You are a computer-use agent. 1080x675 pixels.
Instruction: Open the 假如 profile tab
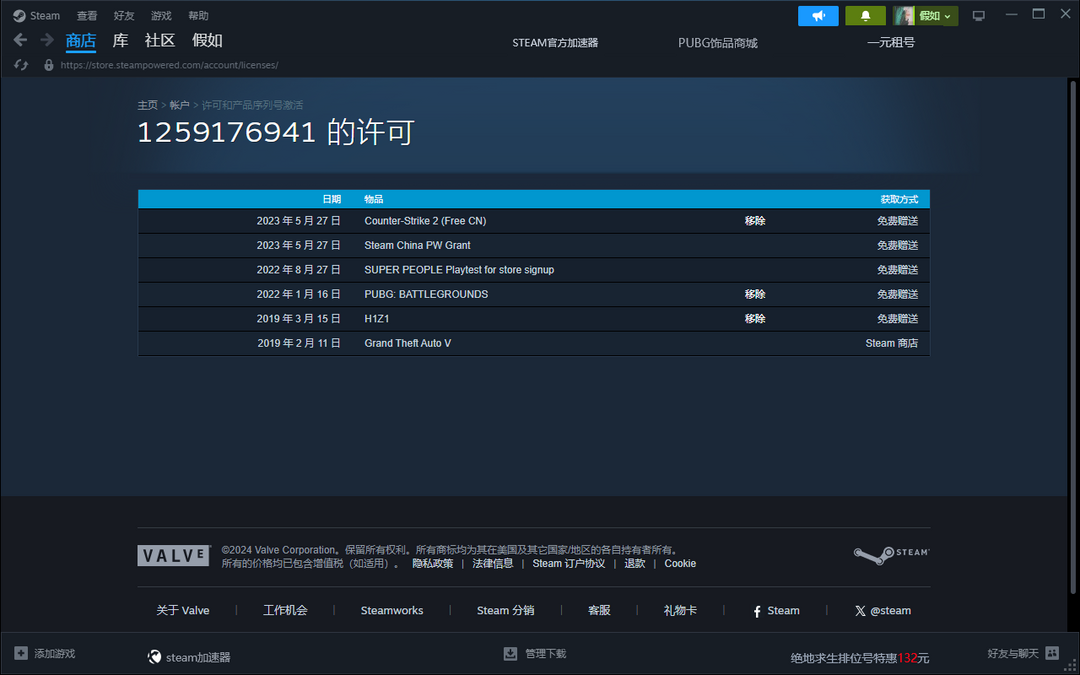coord(207,41)
